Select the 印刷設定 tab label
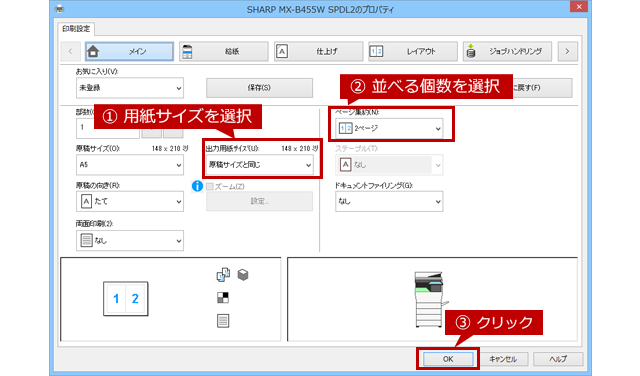The image size is (640, 376). (x=76, y=29)
